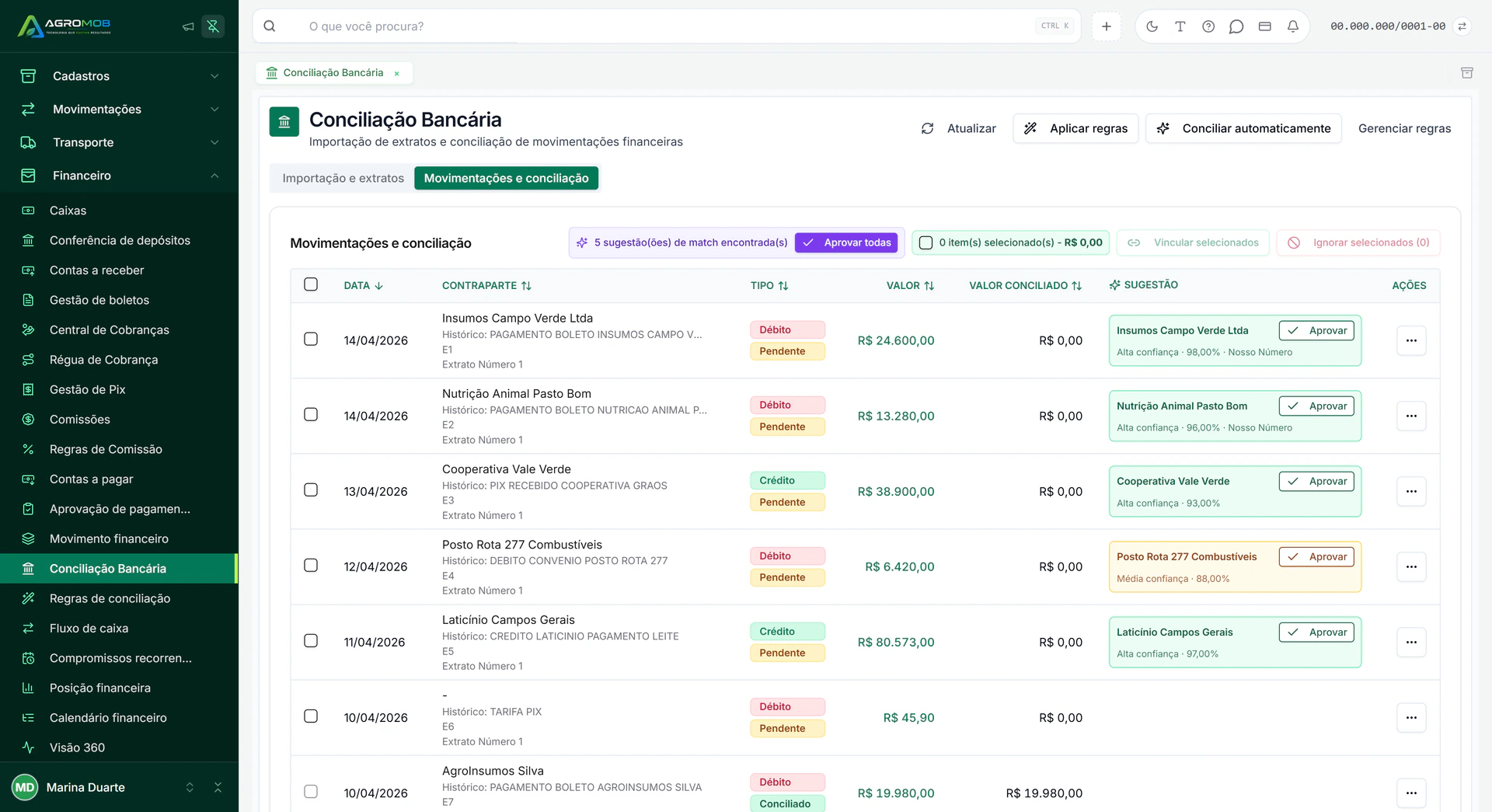Sort by the Contraparte column

(486, 285)
